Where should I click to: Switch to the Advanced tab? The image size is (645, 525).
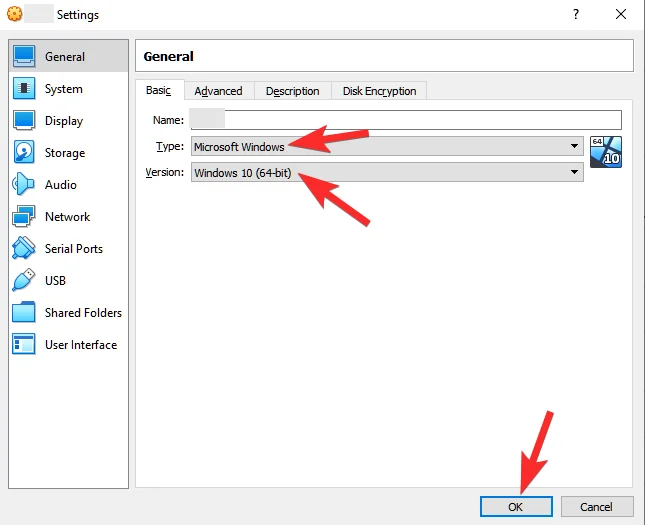click(218, 91)
